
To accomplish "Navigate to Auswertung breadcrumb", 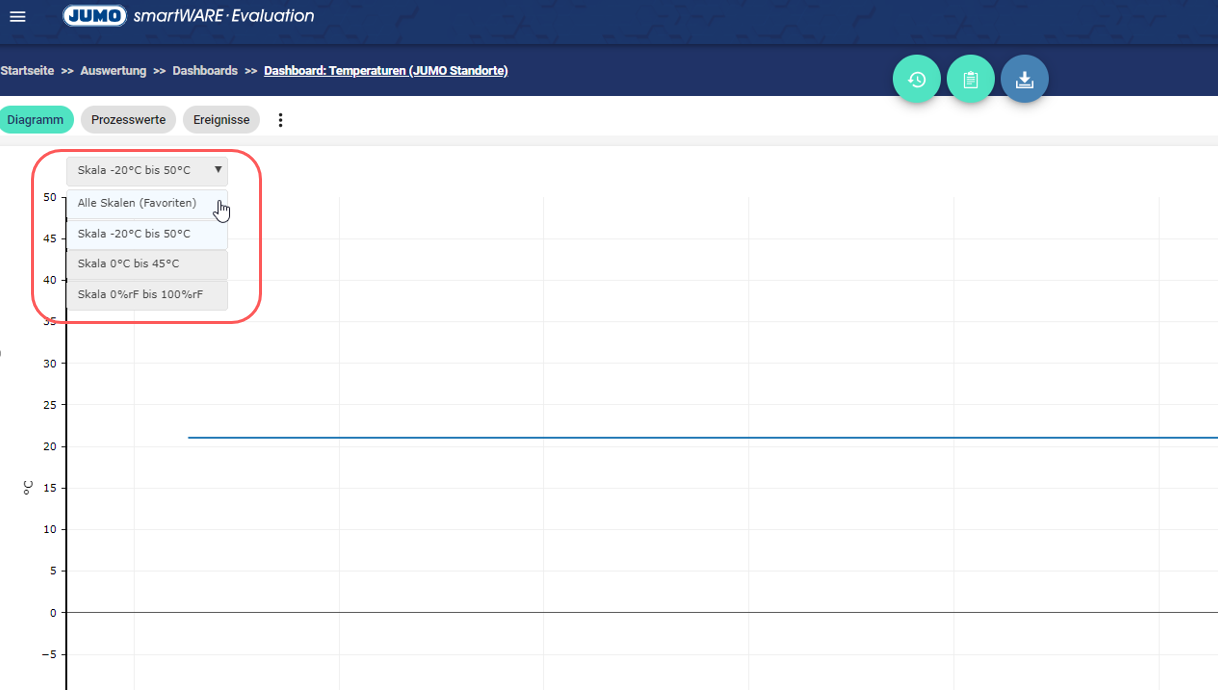I will [113, 71].
